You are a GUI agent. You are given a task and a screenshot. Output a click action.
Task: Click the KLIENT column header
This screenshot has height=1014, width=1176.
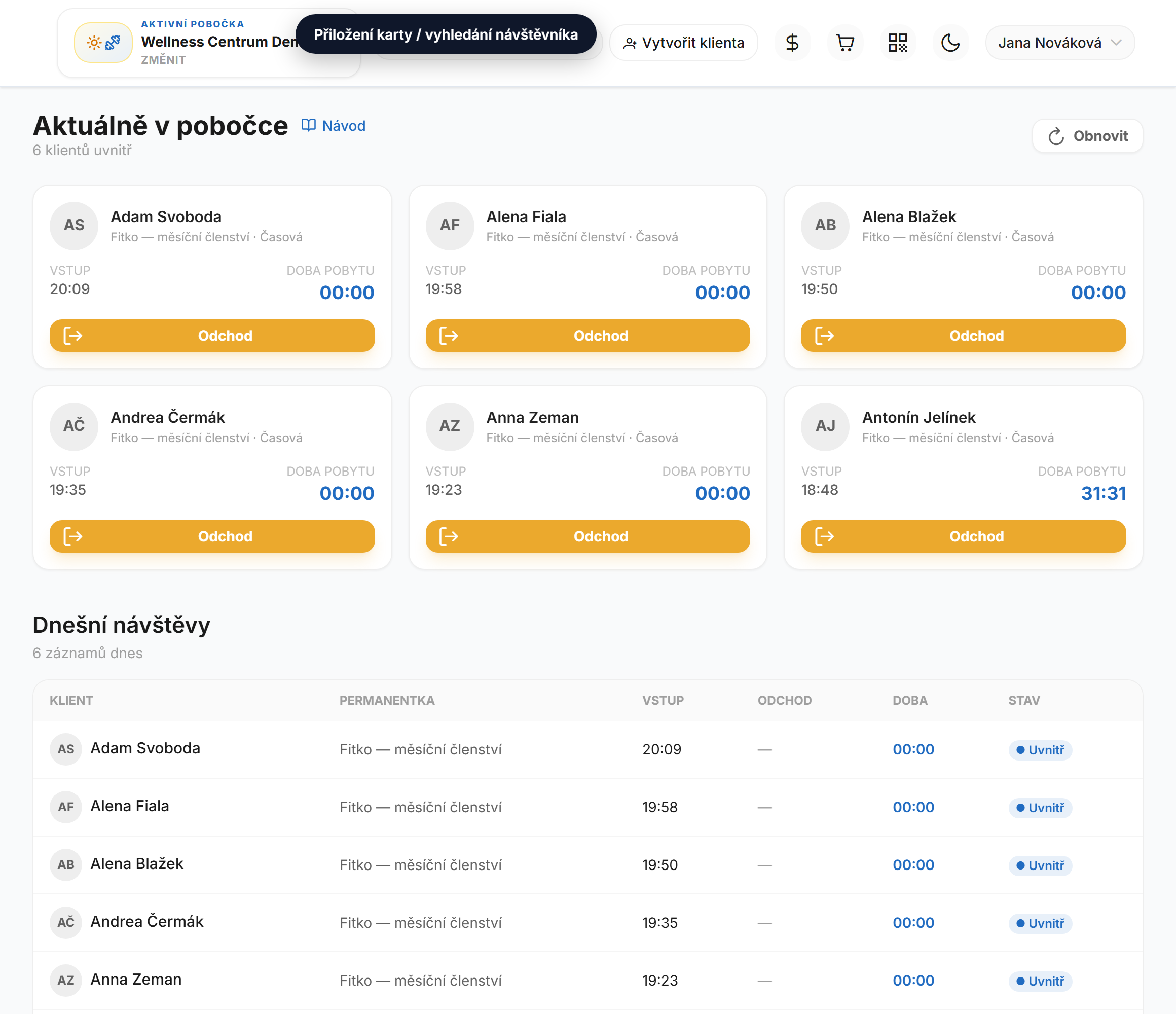[x=71, y=701]
